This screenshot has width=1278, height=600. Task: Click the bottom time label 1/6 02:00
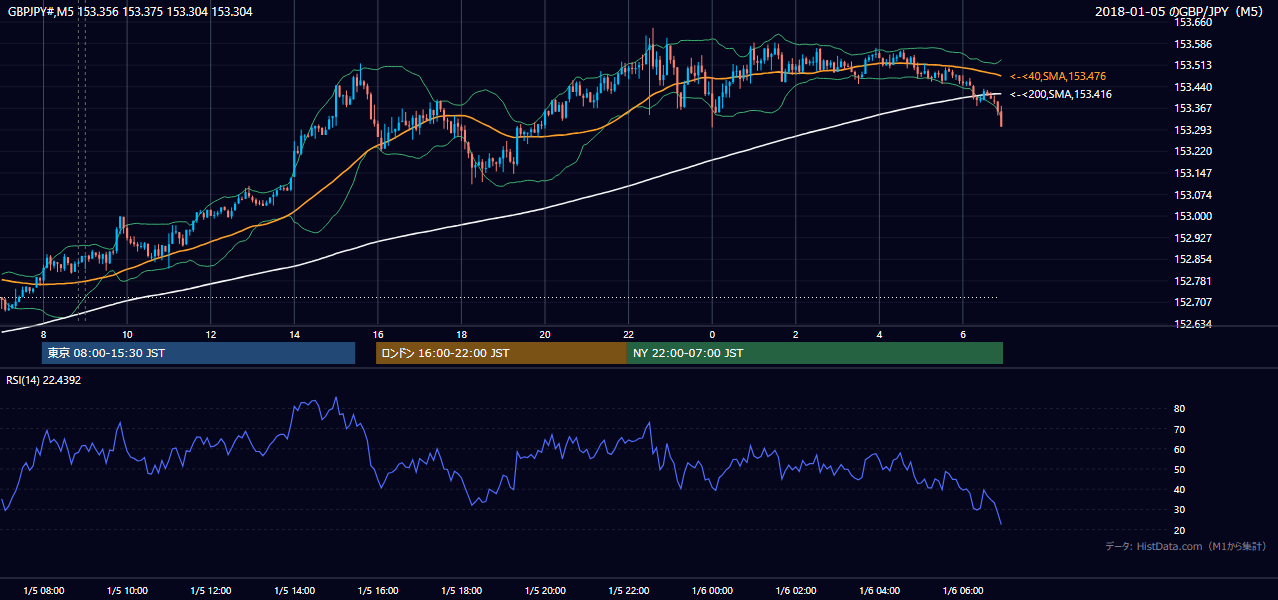(796, 591)
